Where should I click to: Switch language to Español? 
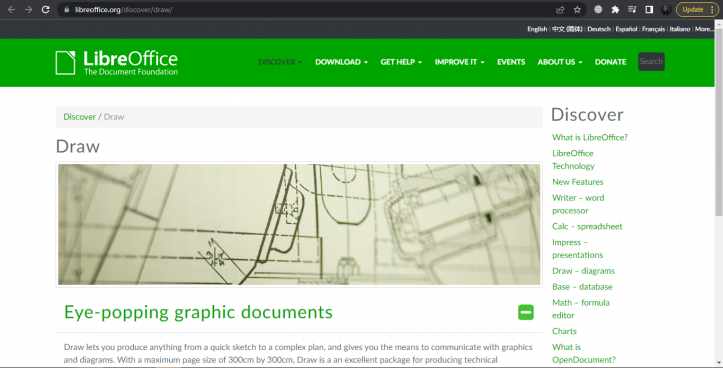coord(626,29)
